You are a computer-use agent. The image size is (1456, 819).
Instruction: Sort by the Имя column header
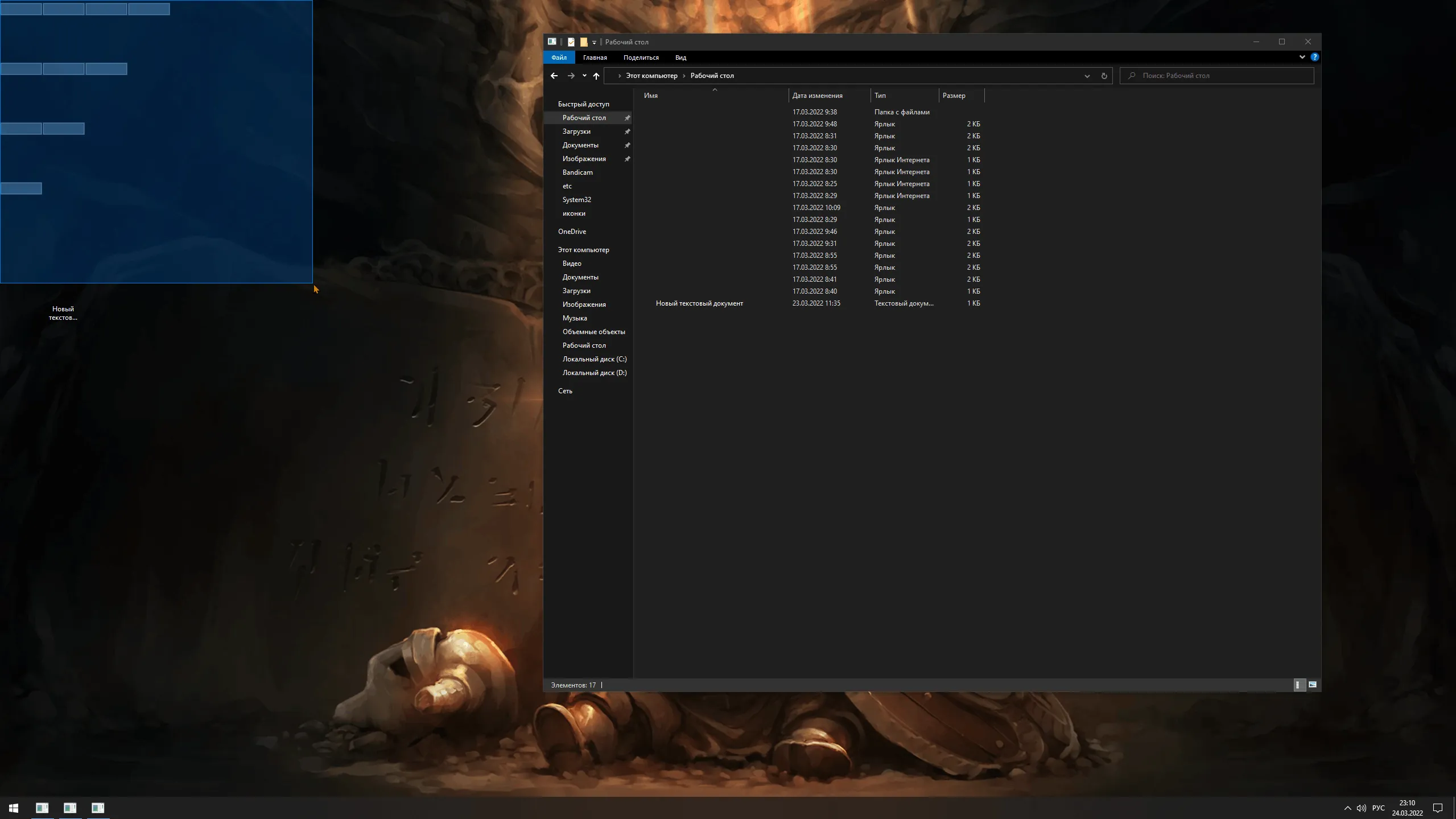click(714, 96)
